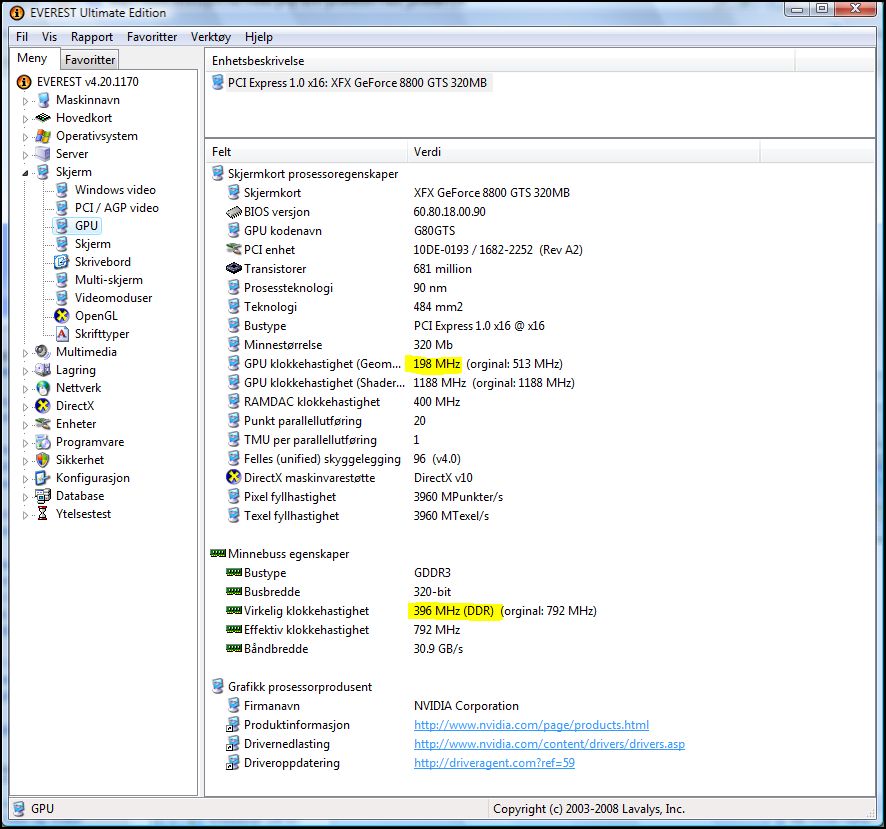
Task: Switch to the Favoritter tab
Action: [x=90, y=59]
